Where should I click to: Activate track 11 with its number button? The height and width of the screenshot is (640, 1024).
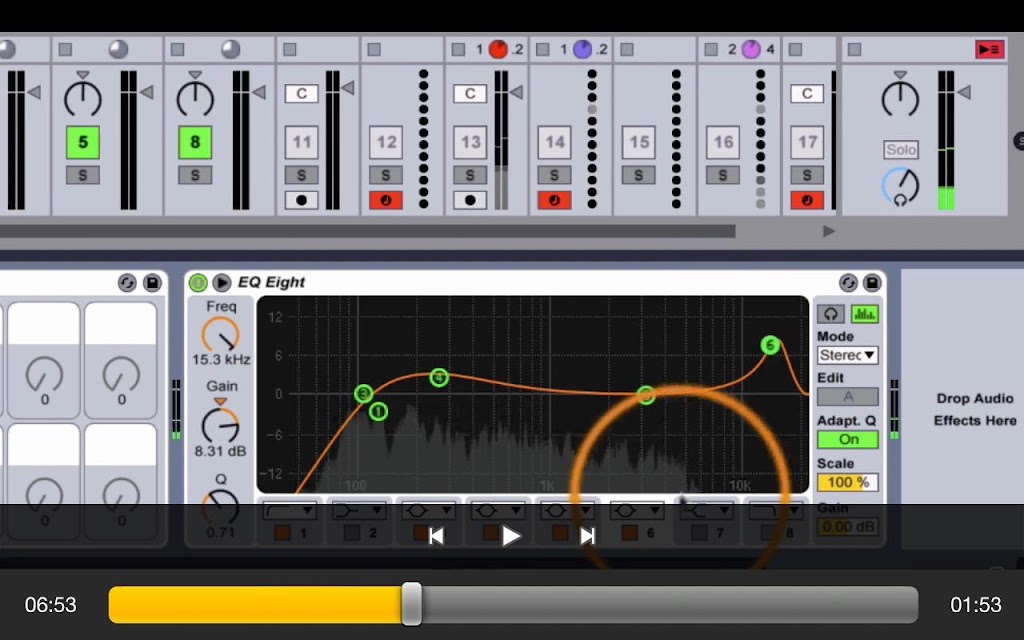pos(301,142)
